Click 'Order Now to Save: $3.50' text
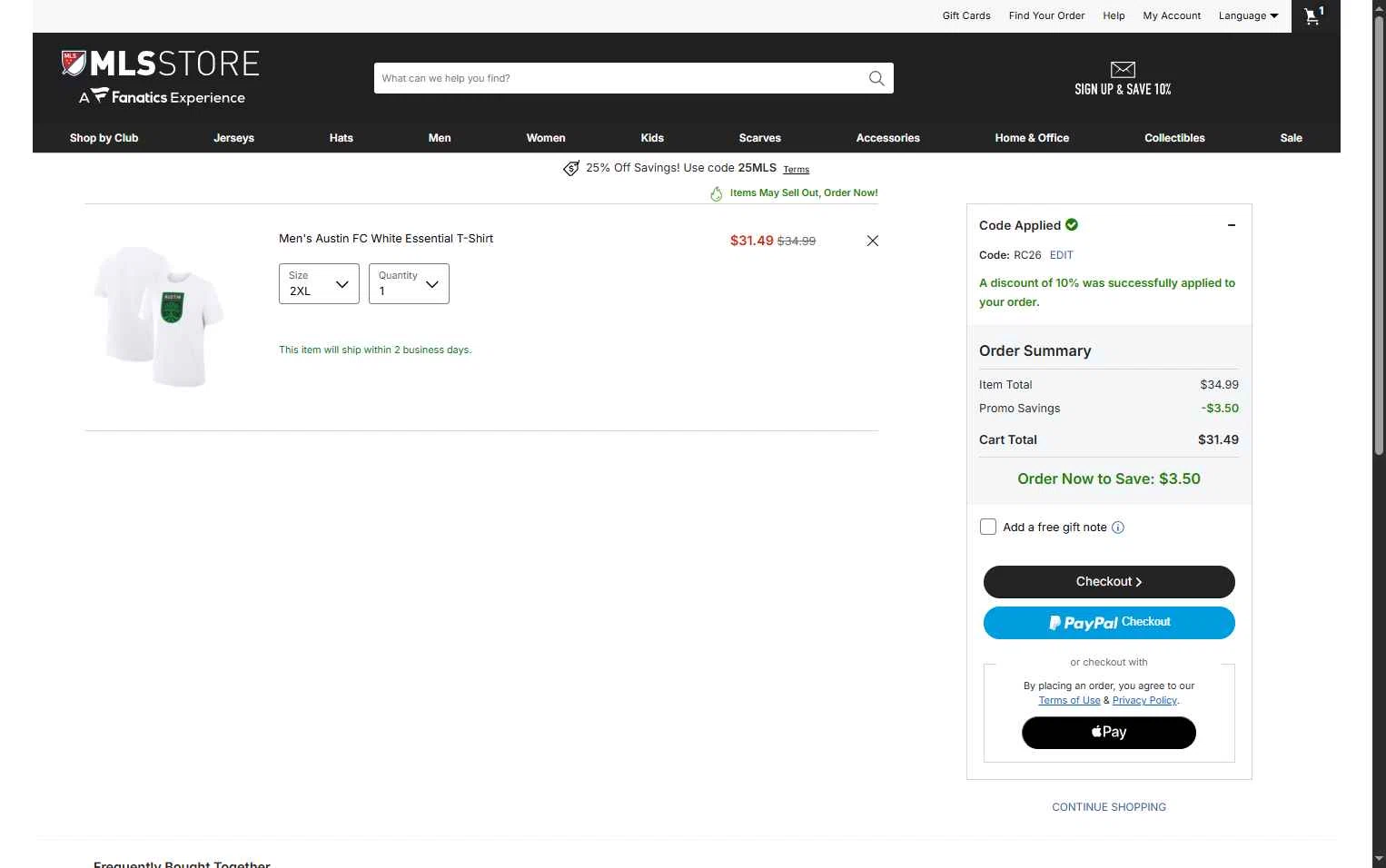This screenshot has width=1386, height=868. coord(1109,478)
